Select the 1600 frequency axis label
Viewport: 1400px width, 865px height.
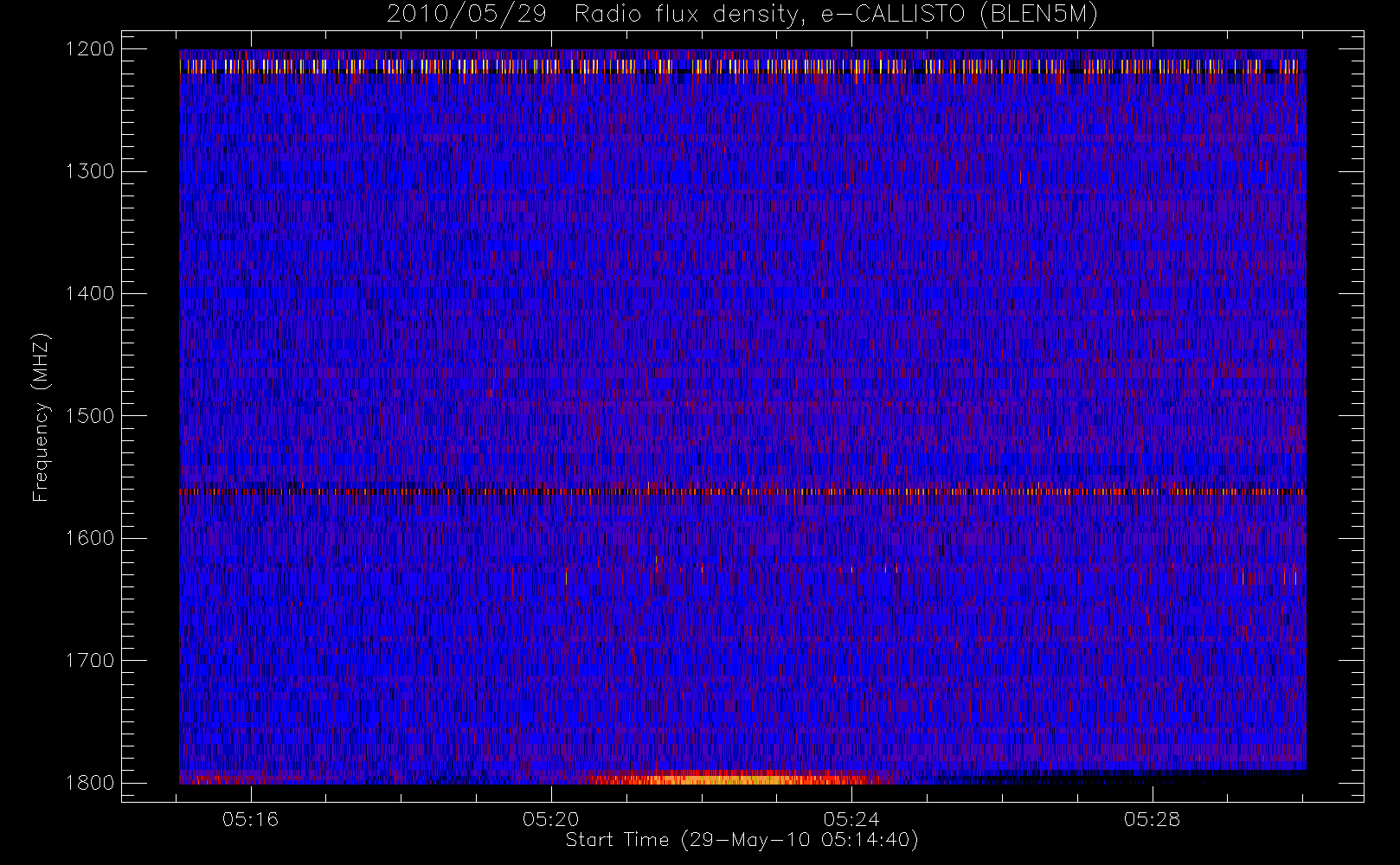(90, 538)
